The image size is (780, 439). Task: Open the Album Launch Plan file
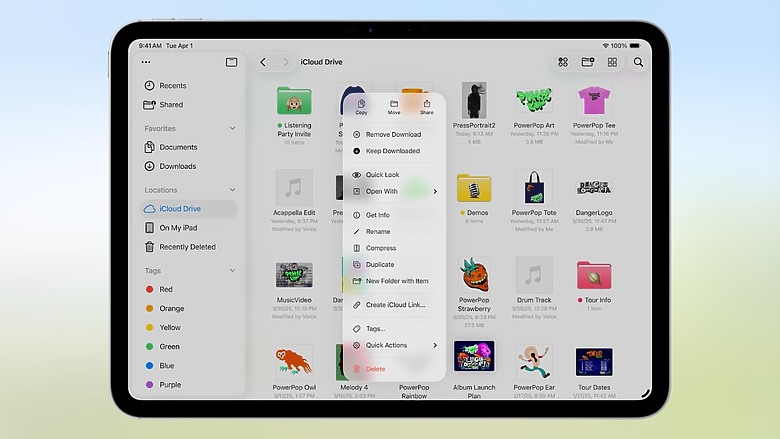point(474,356)
